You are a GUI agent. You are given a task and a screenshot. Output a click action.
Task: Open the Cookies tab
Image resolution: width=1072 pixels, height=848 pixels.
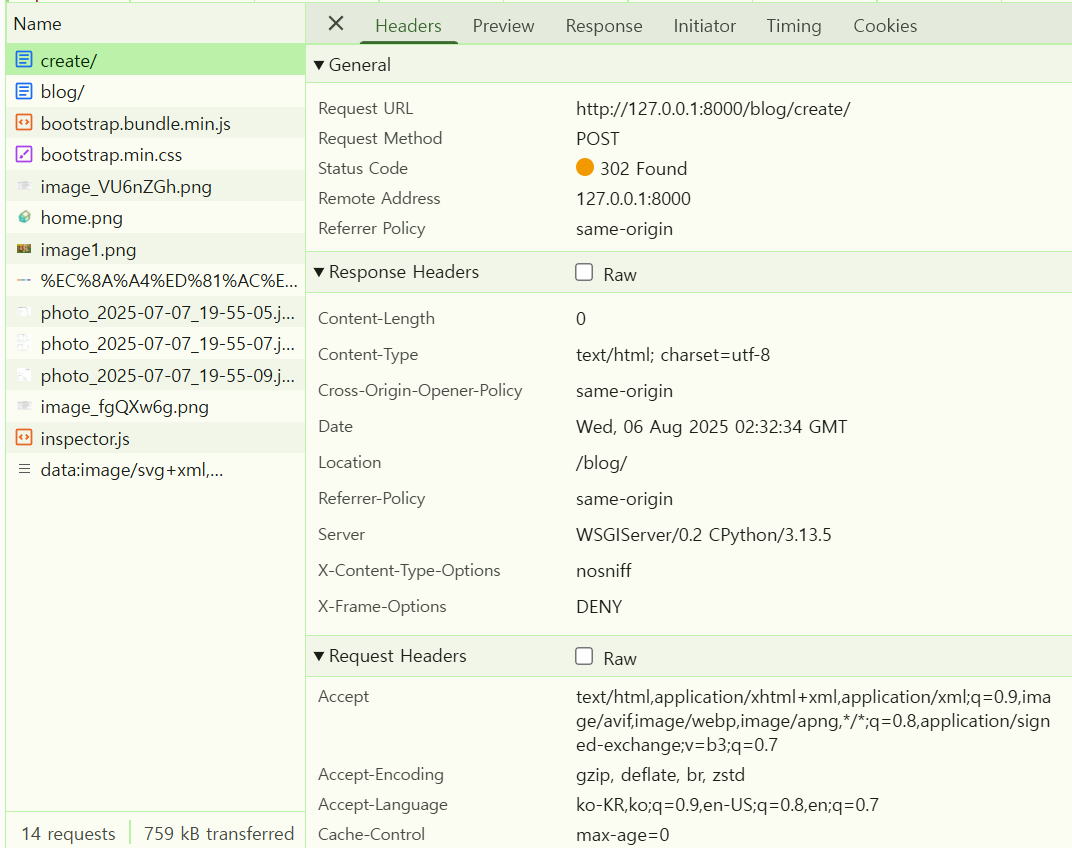(x=884, y=26)
